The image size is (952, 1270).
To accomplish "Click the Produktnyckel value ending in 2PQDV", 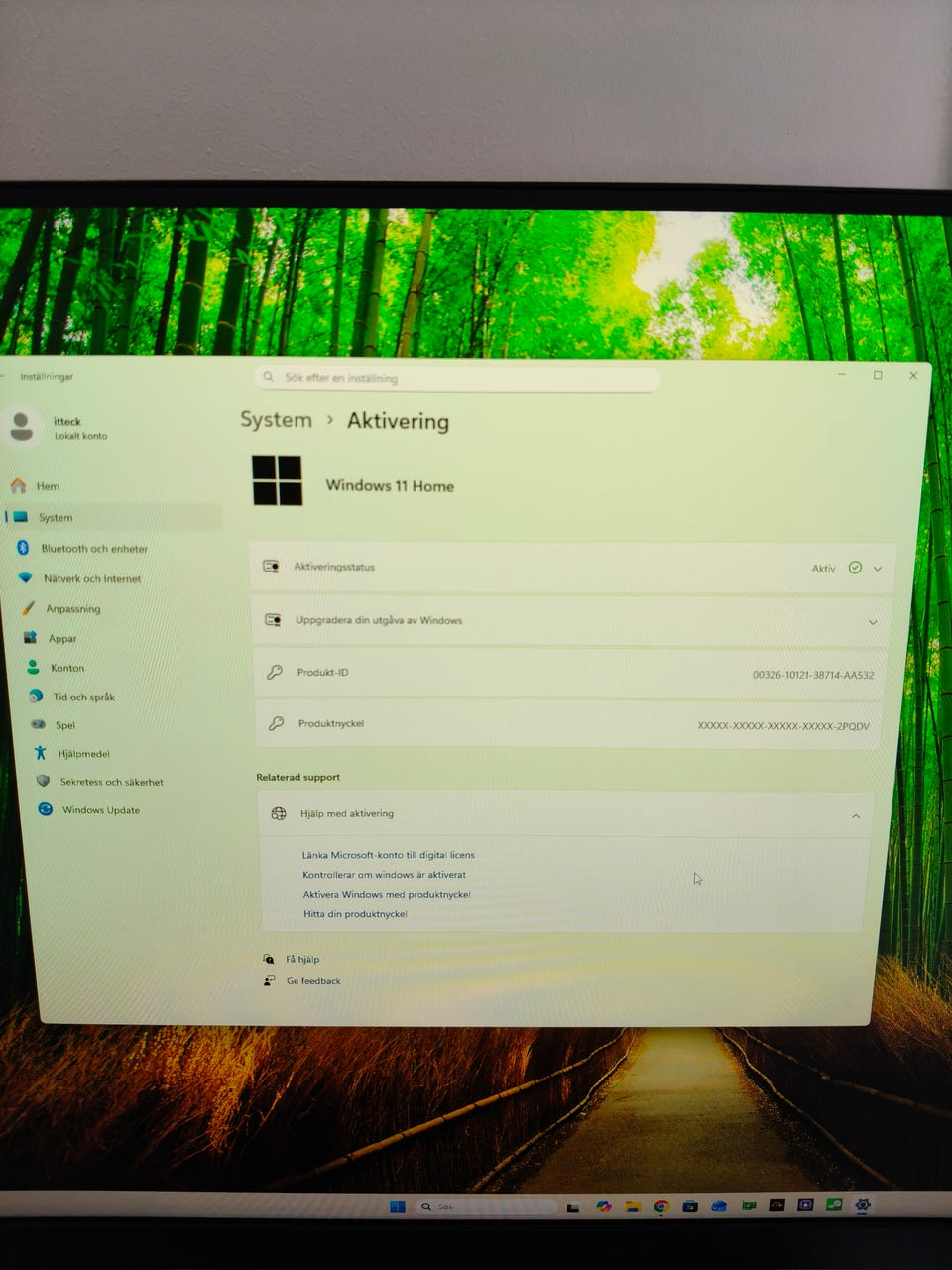I will [x=783, y=726].
